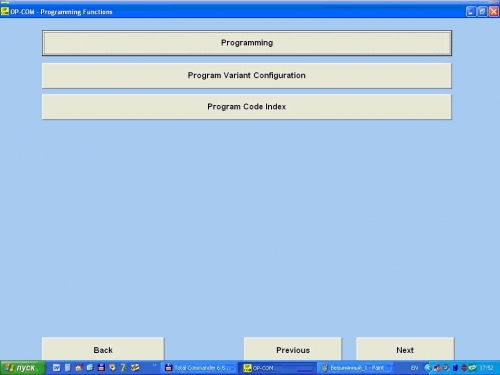Click the OP-COM taskbar button
500x375 pixels.
tap(277, 368)
